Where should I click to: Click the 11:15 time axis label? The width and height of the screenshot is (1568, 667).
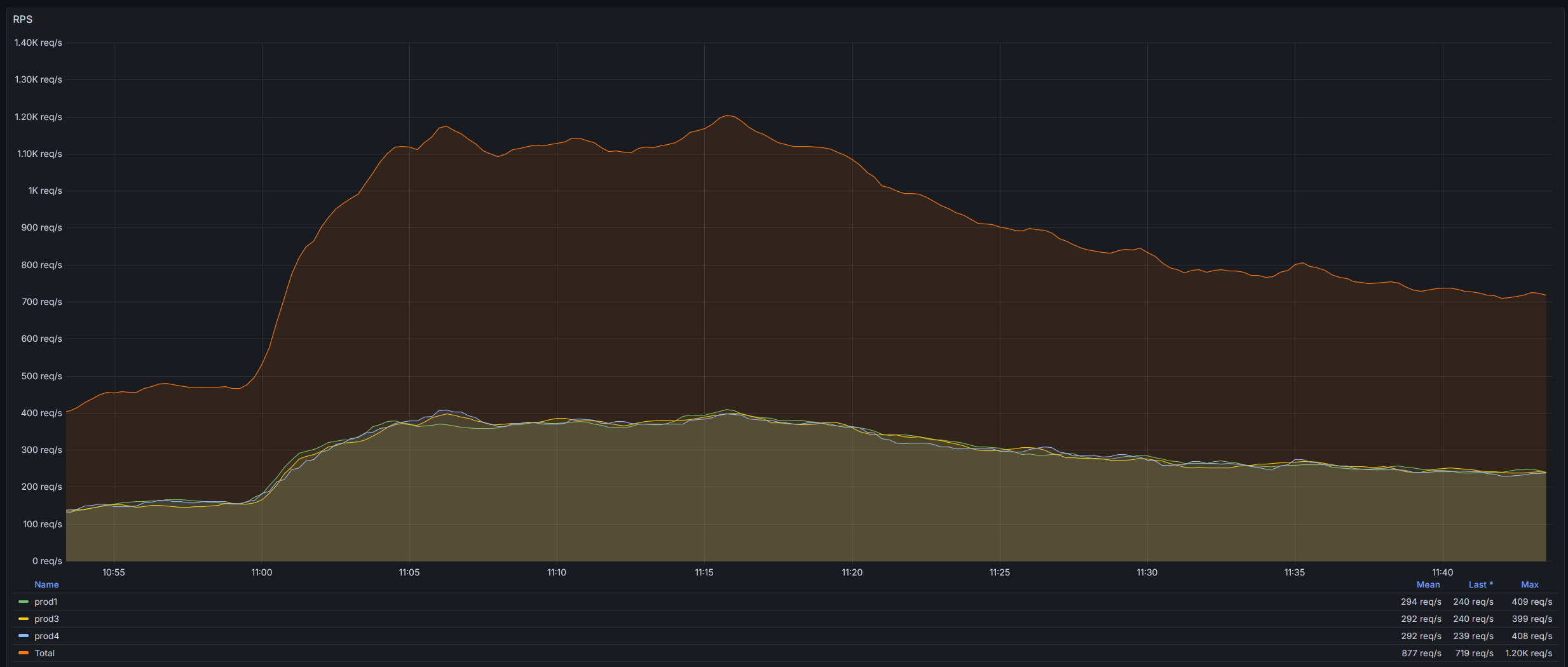704,572
